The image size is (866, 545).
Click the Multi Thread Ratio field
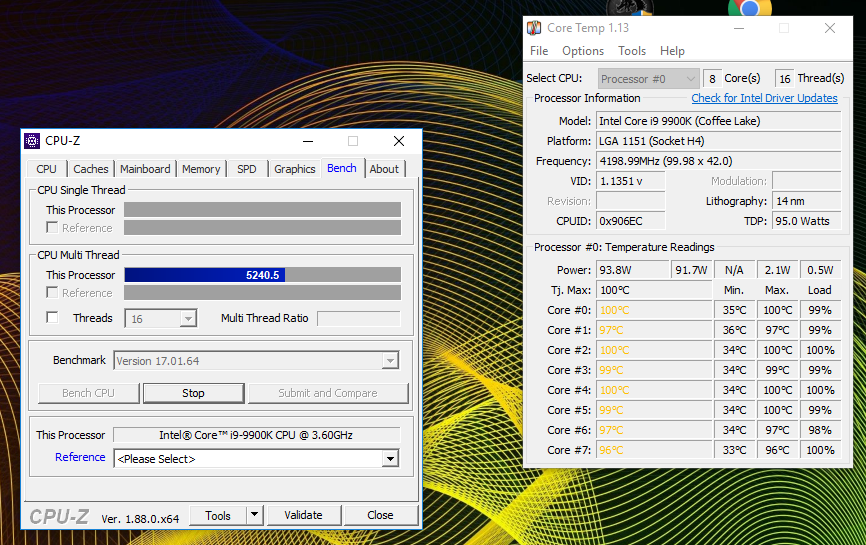tap(358, 319)
